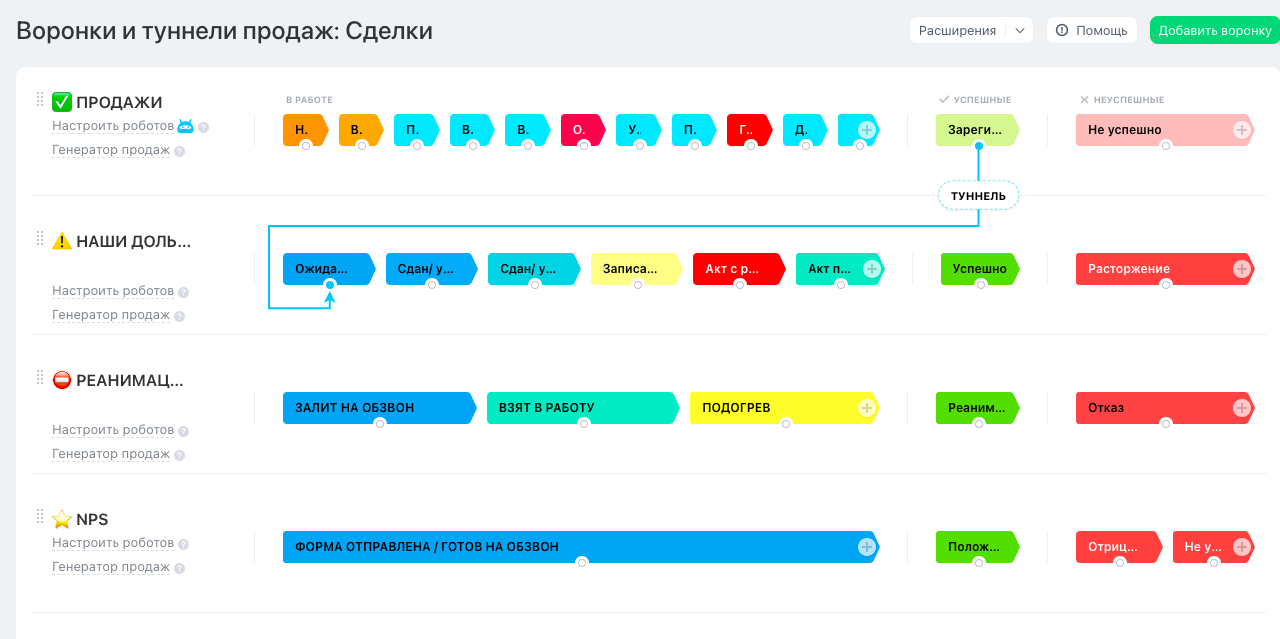The image size is (1280, 639).
Task: Click the В РАБОТЕ column header
Action: [x=309, y=100]
